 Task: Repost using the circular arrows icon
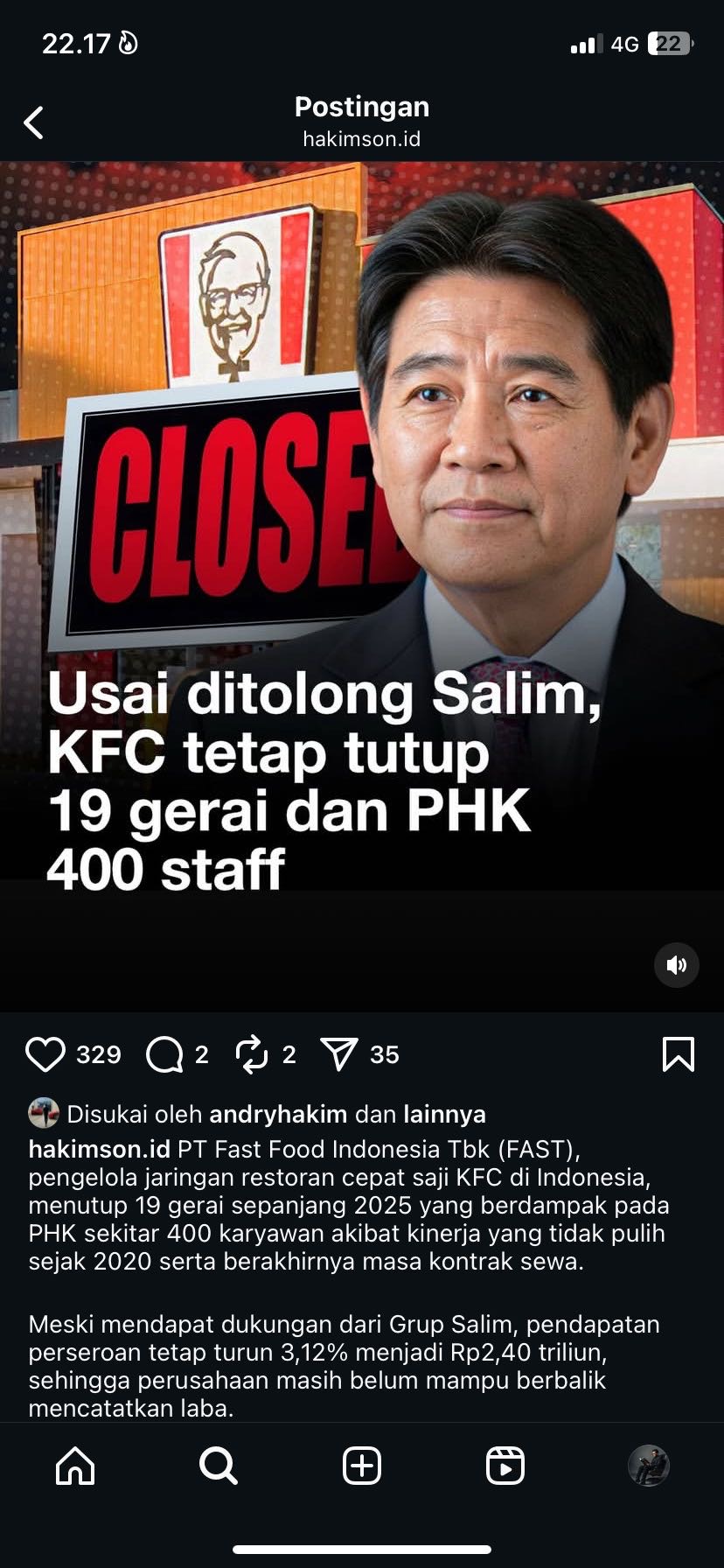[x=252, y=1054]
